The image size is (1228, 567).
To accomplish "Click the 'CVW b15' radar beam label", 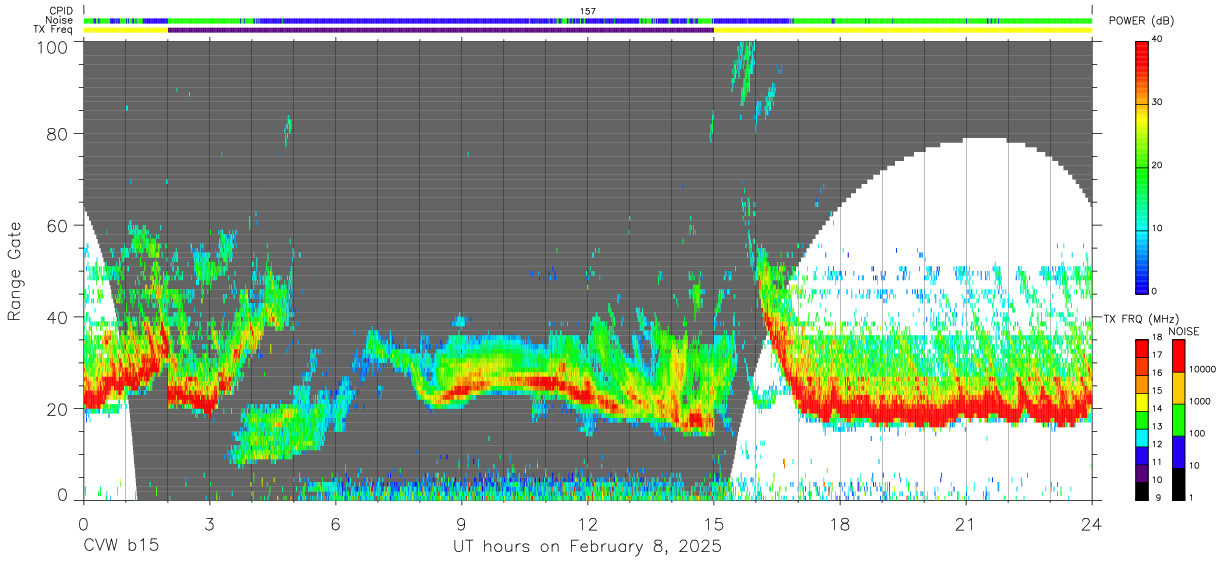I will click(120, 547).
